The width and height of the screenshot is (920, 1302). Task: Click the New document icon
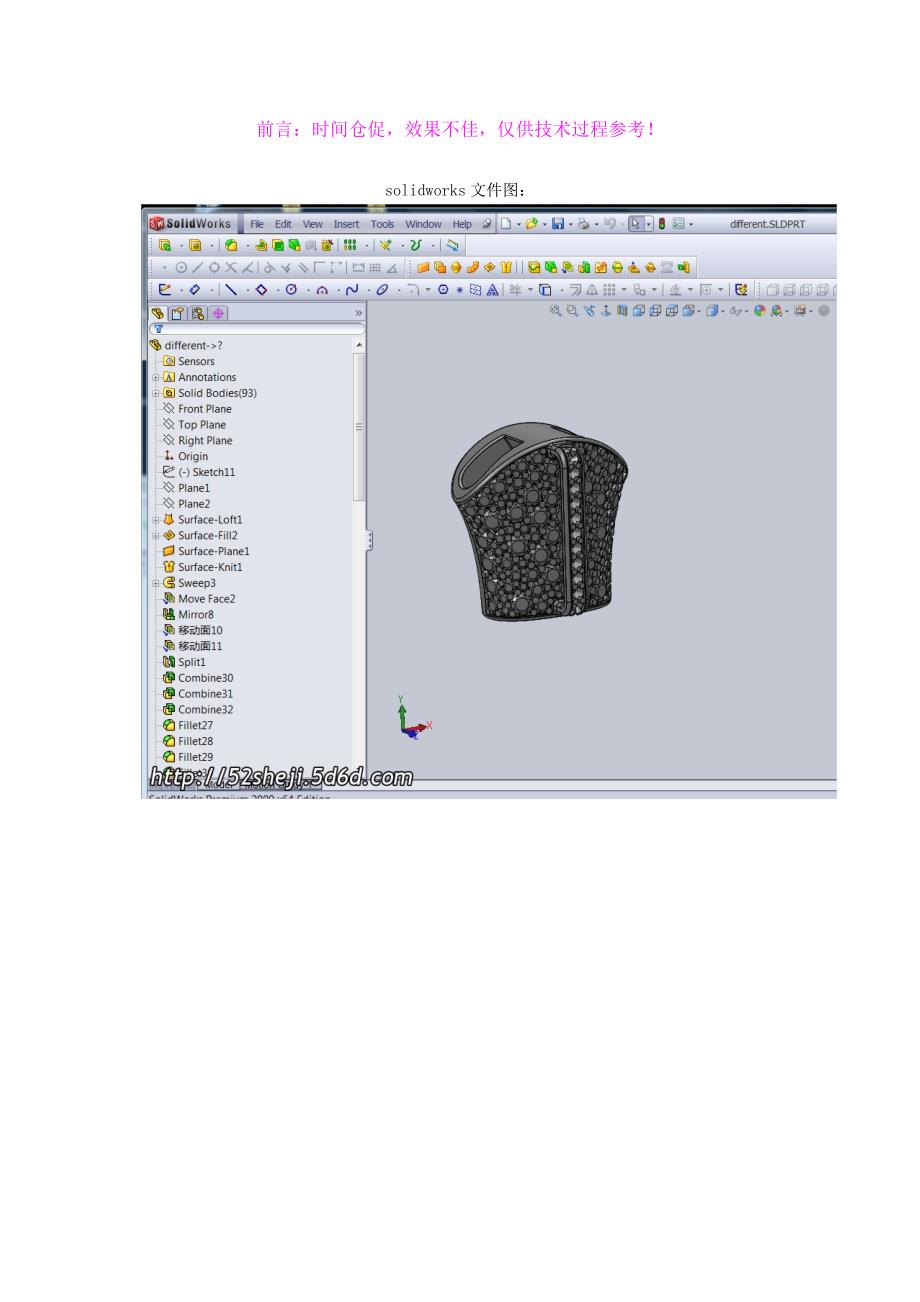click(x=506, y=224)
